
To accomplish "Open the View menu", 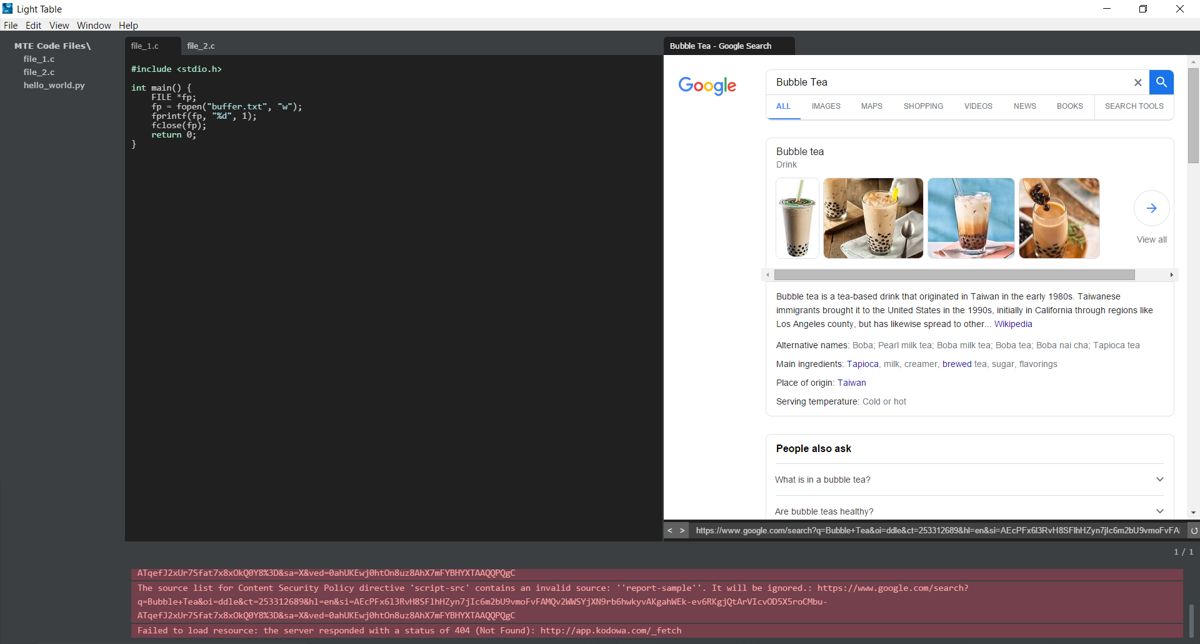I will (x=58, y=25).
